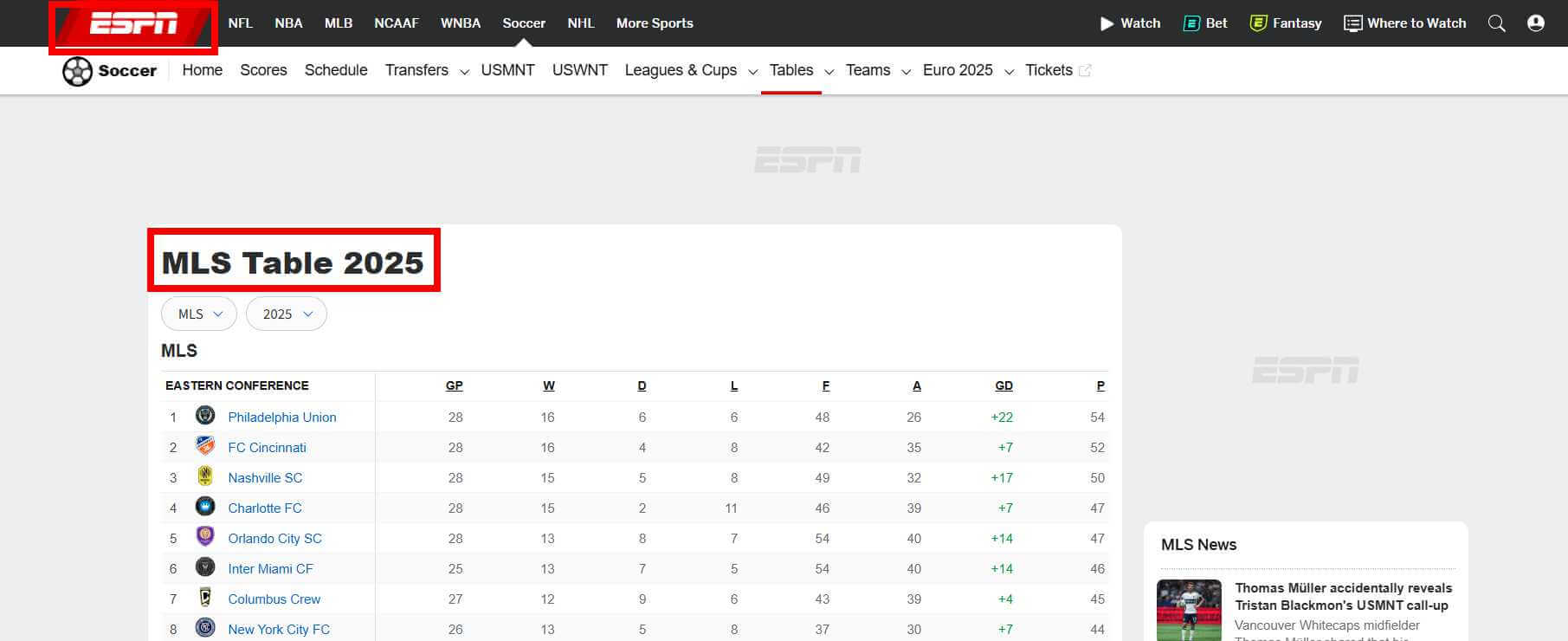This screenshot has width=1568, height=641.
Task: Open the MLS league dropdown
Action: 199,314
